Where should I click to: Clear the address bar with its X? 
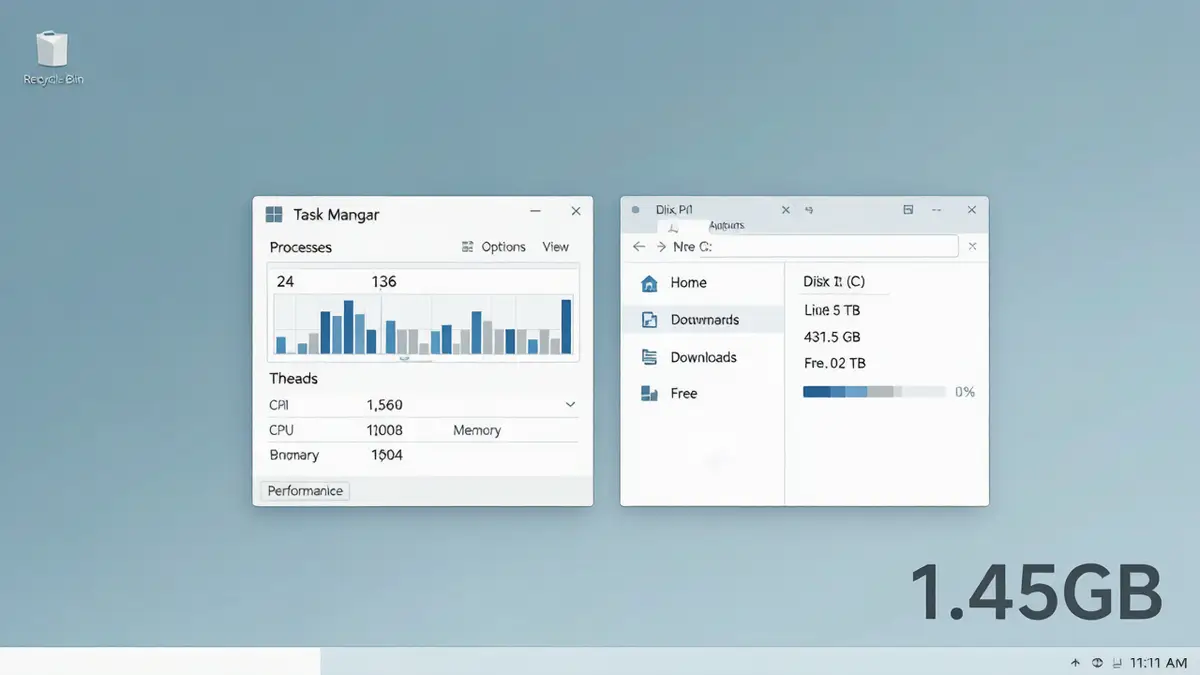click(973, 246)
